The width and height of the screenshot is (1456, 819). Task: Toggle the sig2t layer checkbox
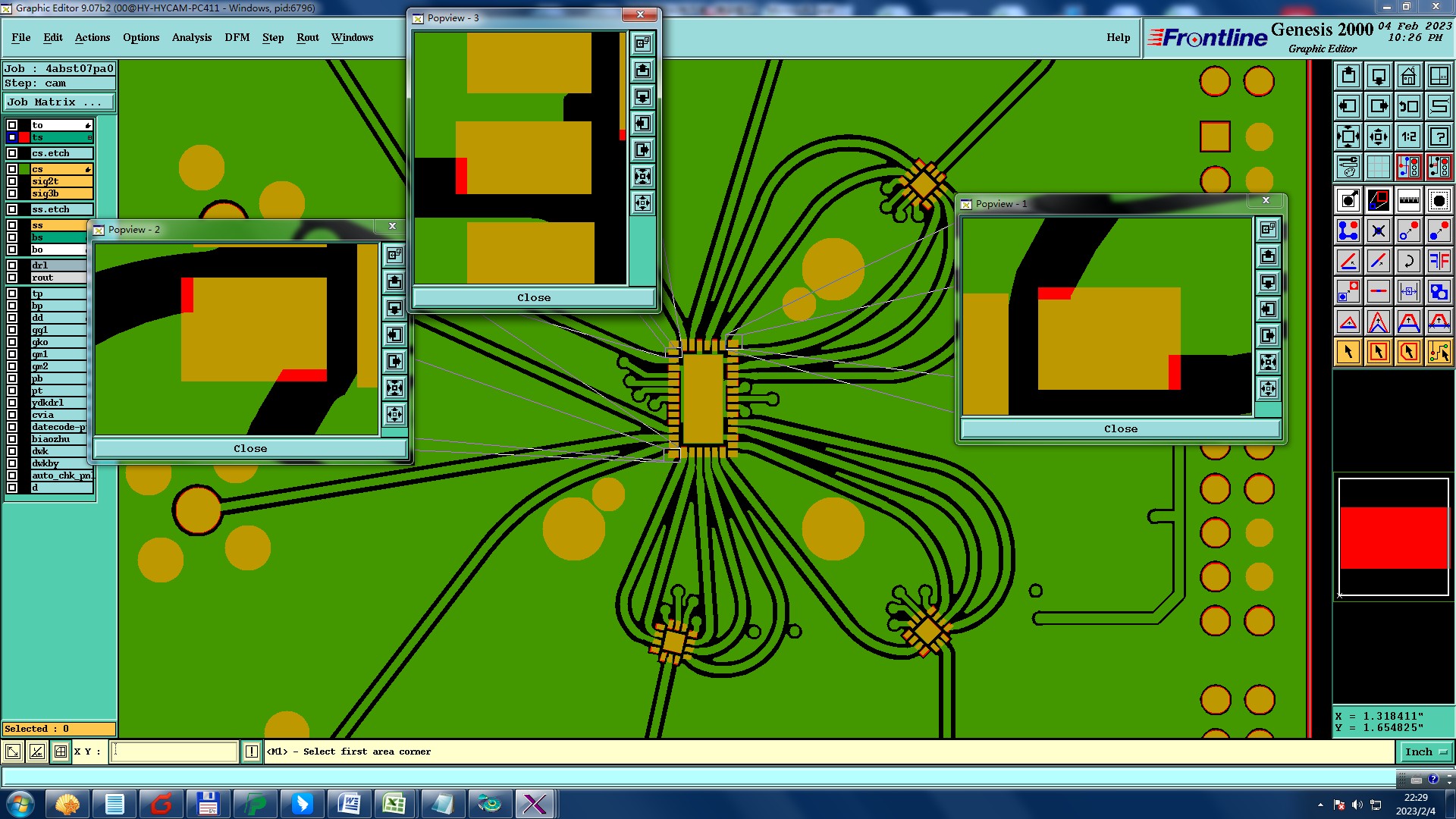(x=12, y=181)
